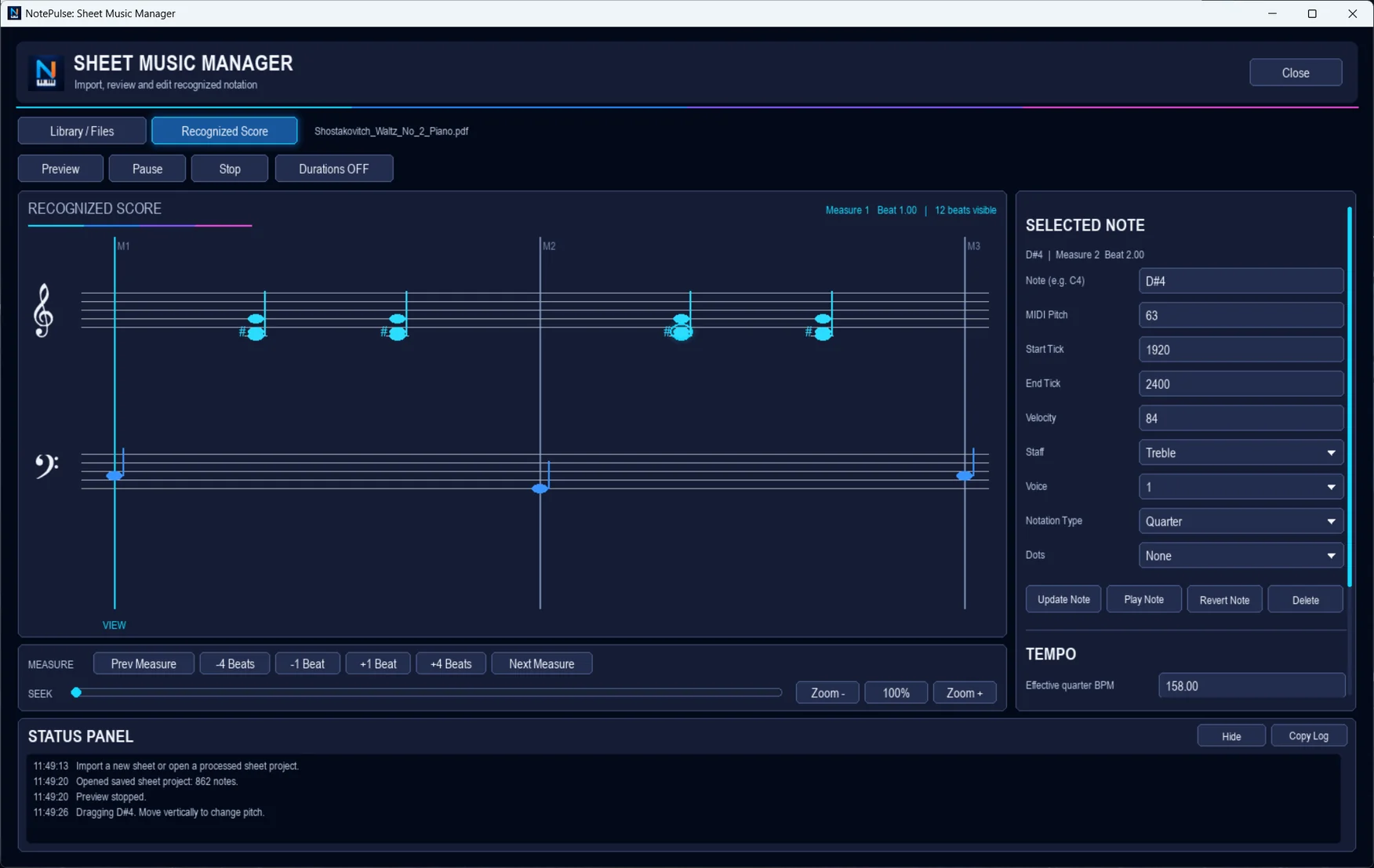Click the NotePulse piano logo icon
The height and width of the screenshot is (868, 1374).
(x=45, y=72)
